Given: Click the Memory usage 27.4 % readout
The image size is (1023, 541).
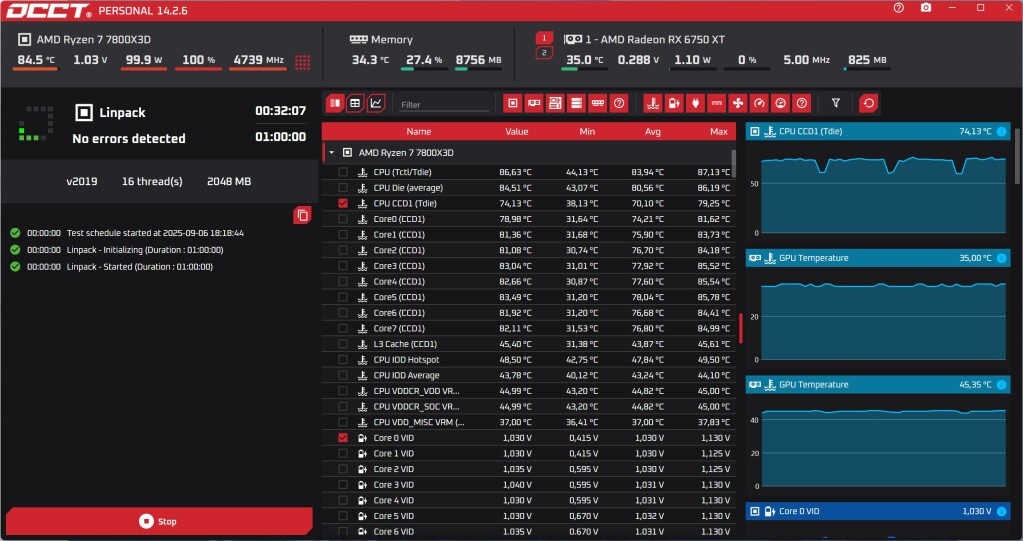Looking at the screenshot, I should pyautogui.click(x=424, y=60).
